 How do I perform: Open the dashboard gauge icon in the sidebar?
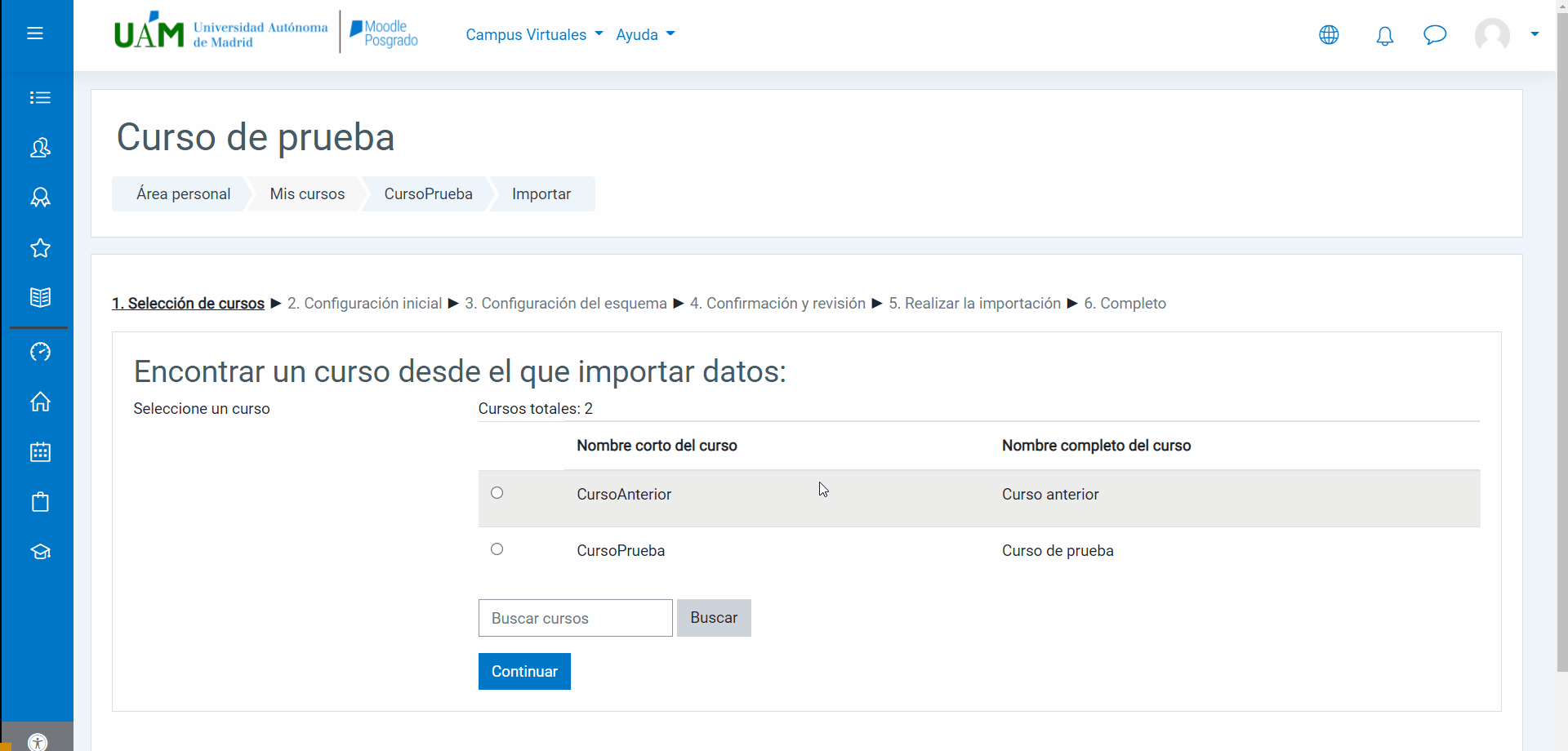(40, 352)
